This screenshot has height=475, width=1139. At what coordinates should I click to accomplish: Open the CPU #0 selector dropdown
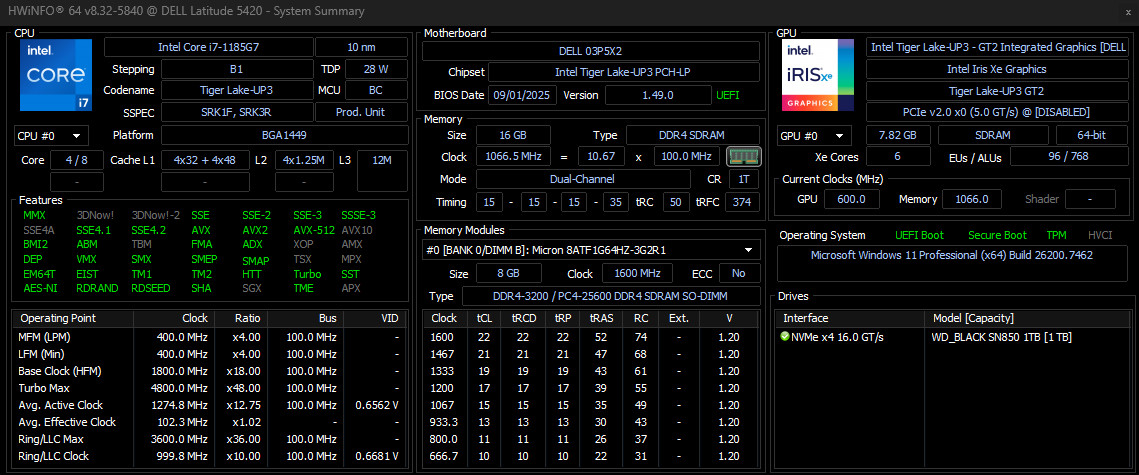(x=51, y=136)
